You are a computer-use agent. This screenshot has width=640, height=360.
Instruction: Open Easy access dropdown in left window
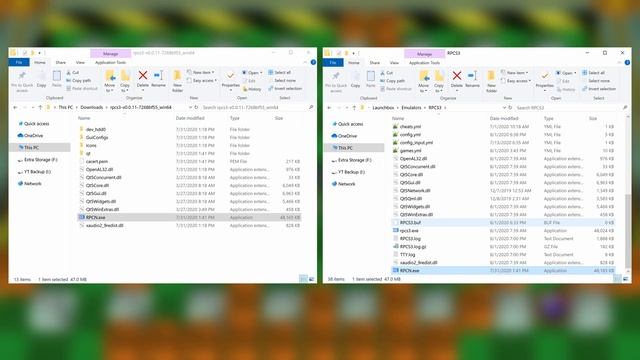(202, 80)
